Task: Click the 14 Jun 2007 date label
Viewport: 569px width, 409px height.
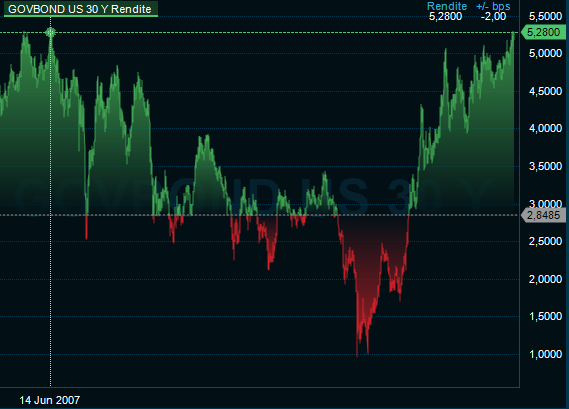Action: coord(50,400)
